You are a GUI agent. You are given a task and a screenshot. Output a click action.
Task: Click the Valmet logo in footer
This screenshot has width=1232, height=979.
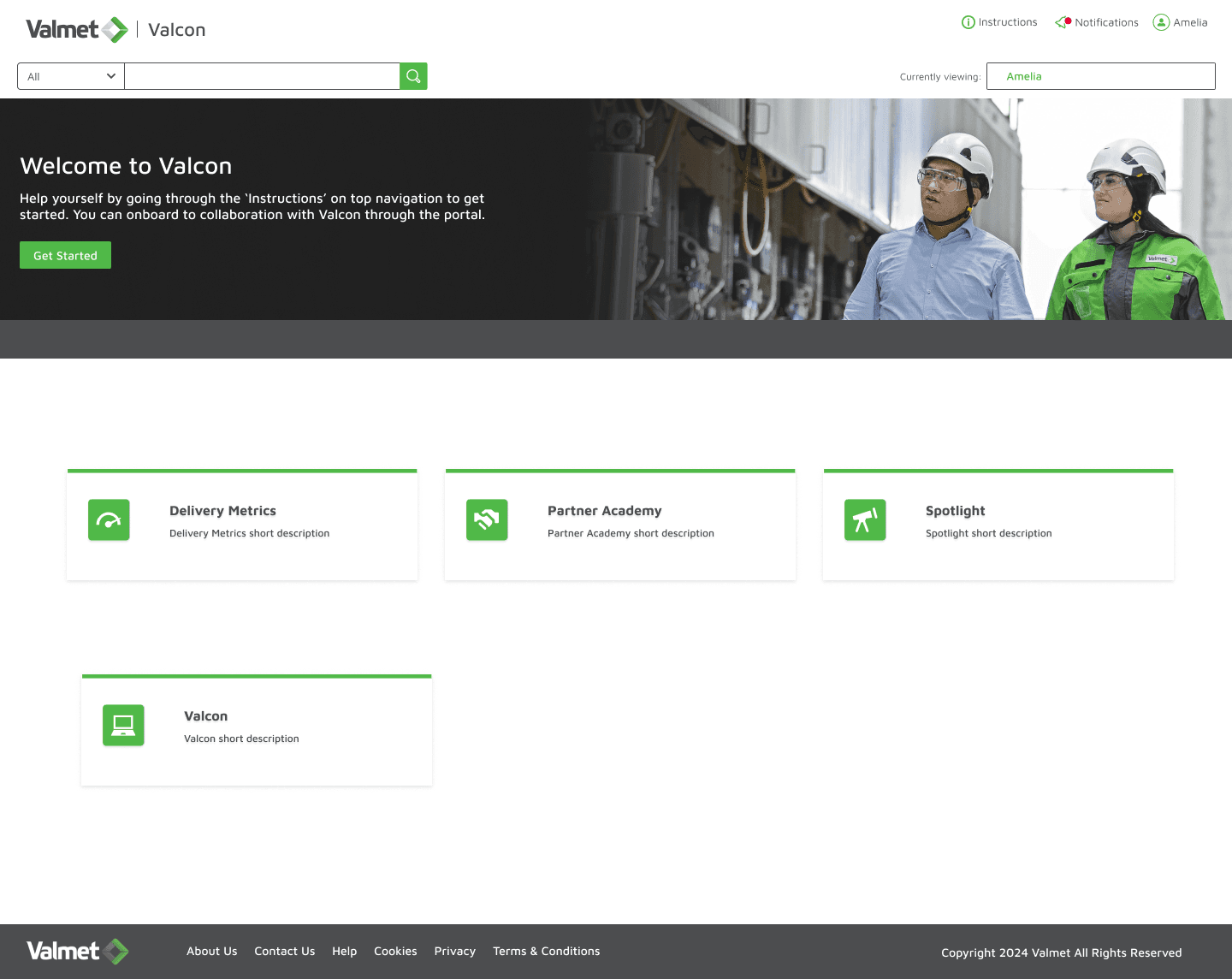click(78, 951)
